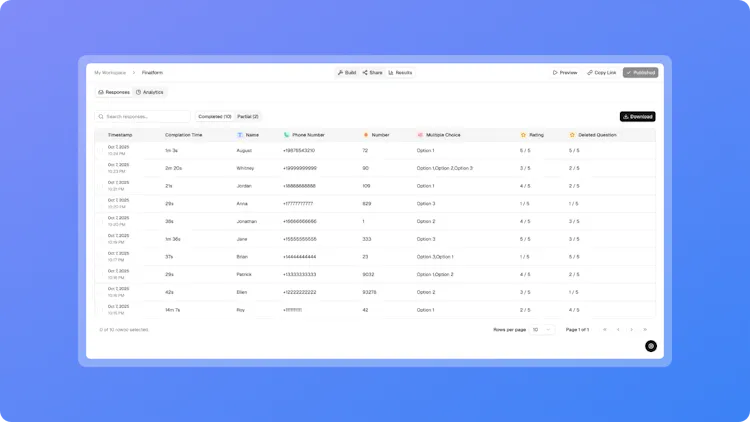Show Partial (2) responses
Screen dimensions: 750x422
point(248,117)
